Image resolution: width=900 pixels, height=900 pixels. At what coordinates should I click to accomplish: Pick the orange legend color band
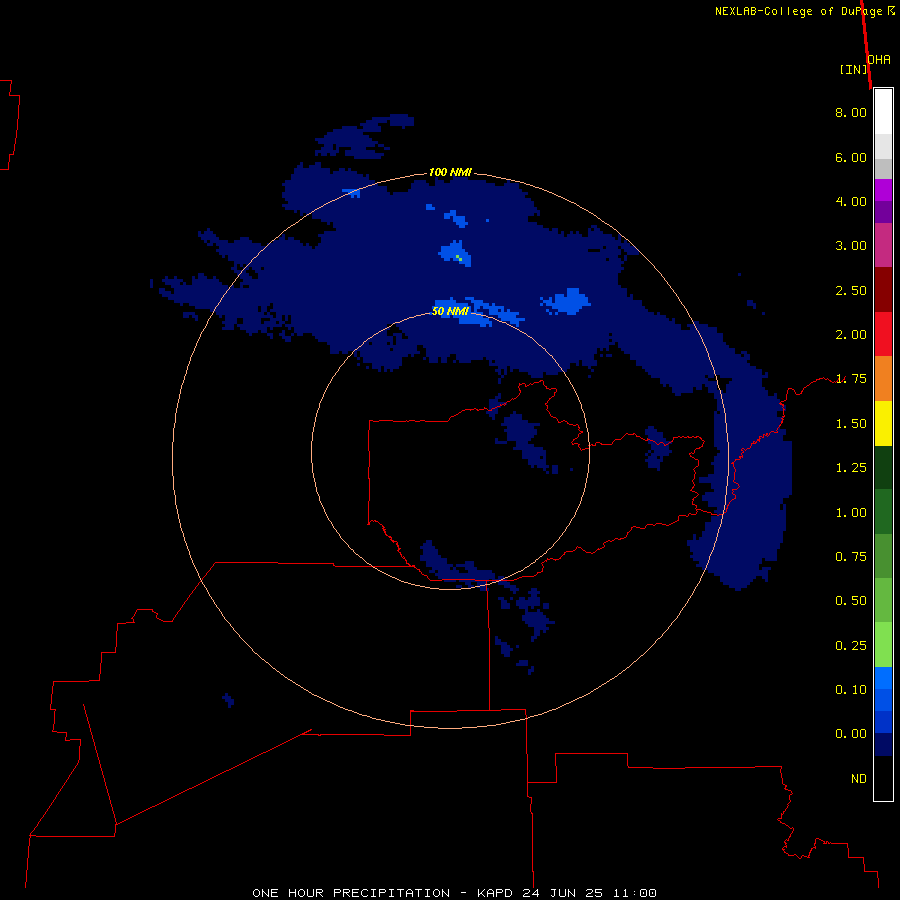click(883, 378)
